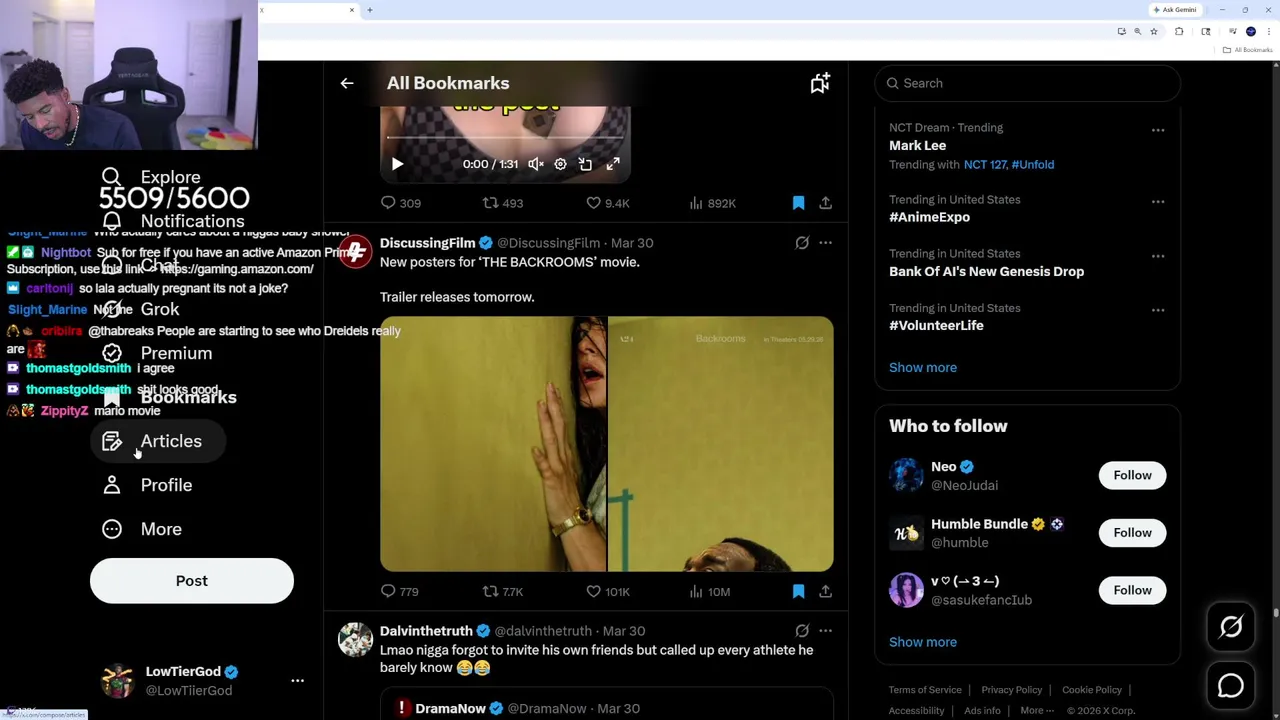Open LowTierGod account options menu
The width and height of the screenshot is (1280, 720).
tap(297, 680)
